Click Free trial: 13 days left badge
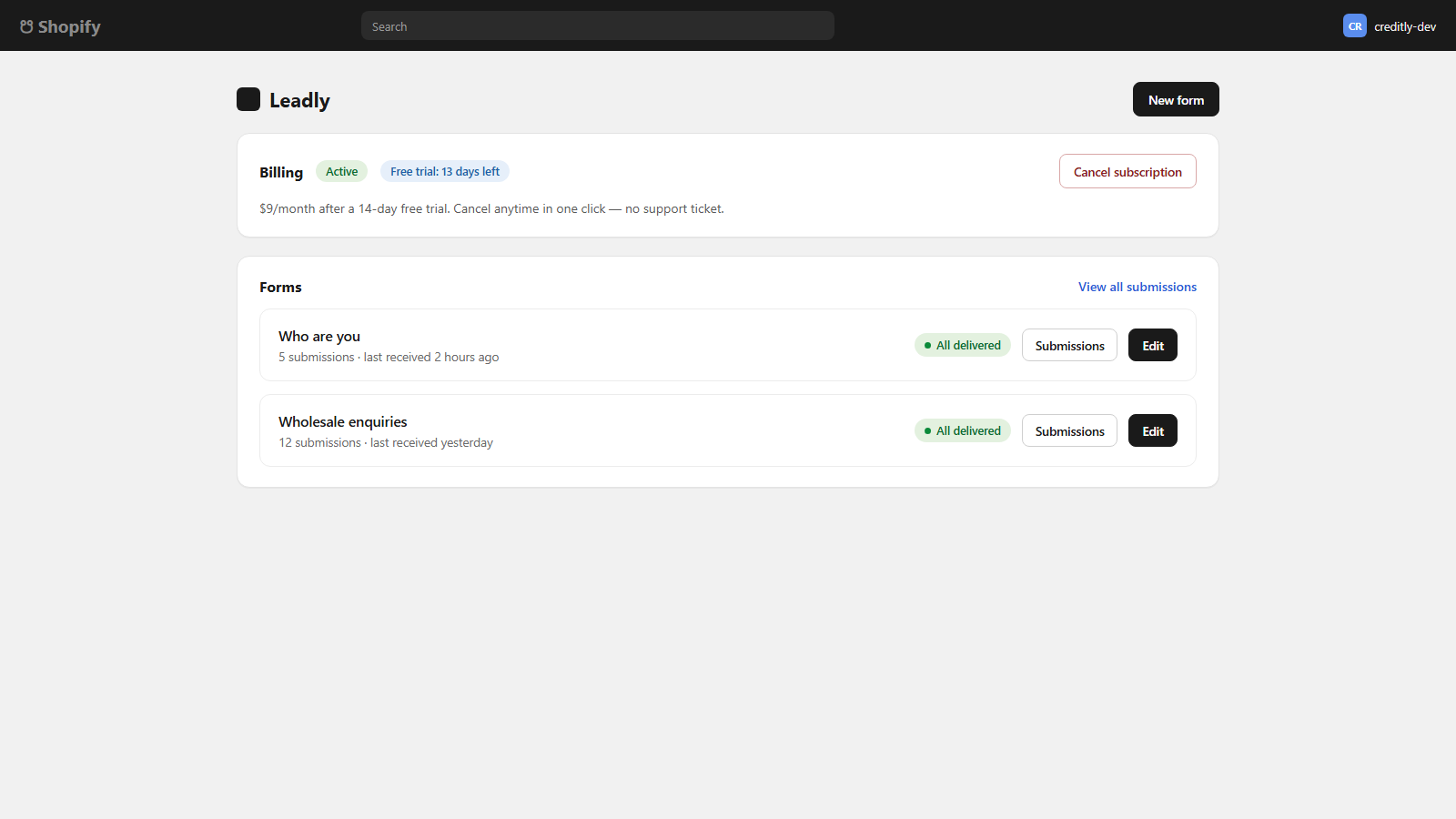Viewport: 1456px width, 819px height. pos(445,171)
